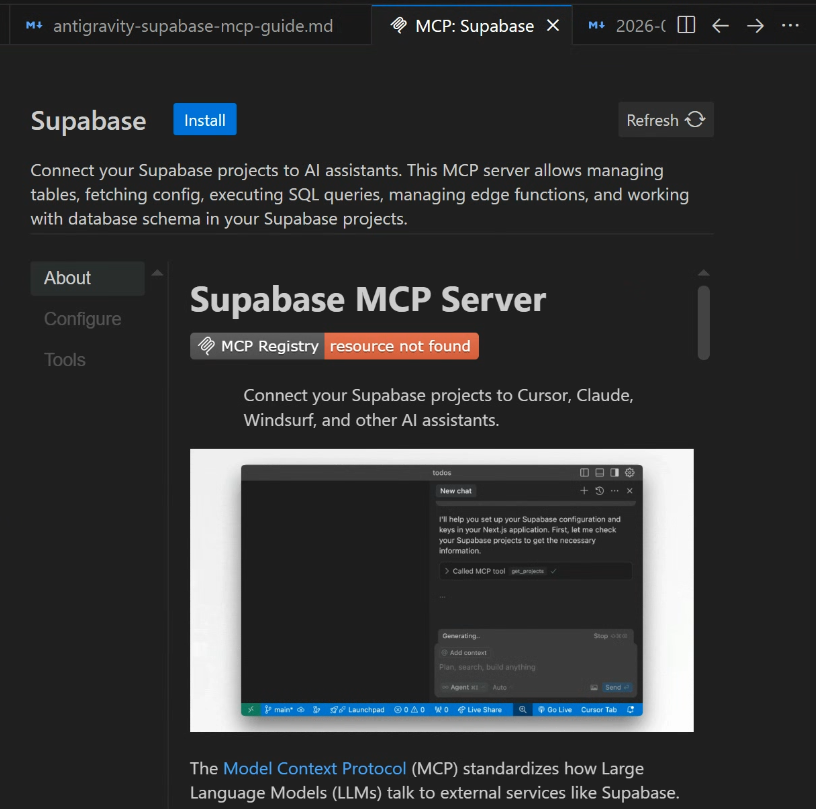Click the readme scroll-up arrow
Image resolution: width=816 pixels, height=809 pixels.
coord(704,273)
